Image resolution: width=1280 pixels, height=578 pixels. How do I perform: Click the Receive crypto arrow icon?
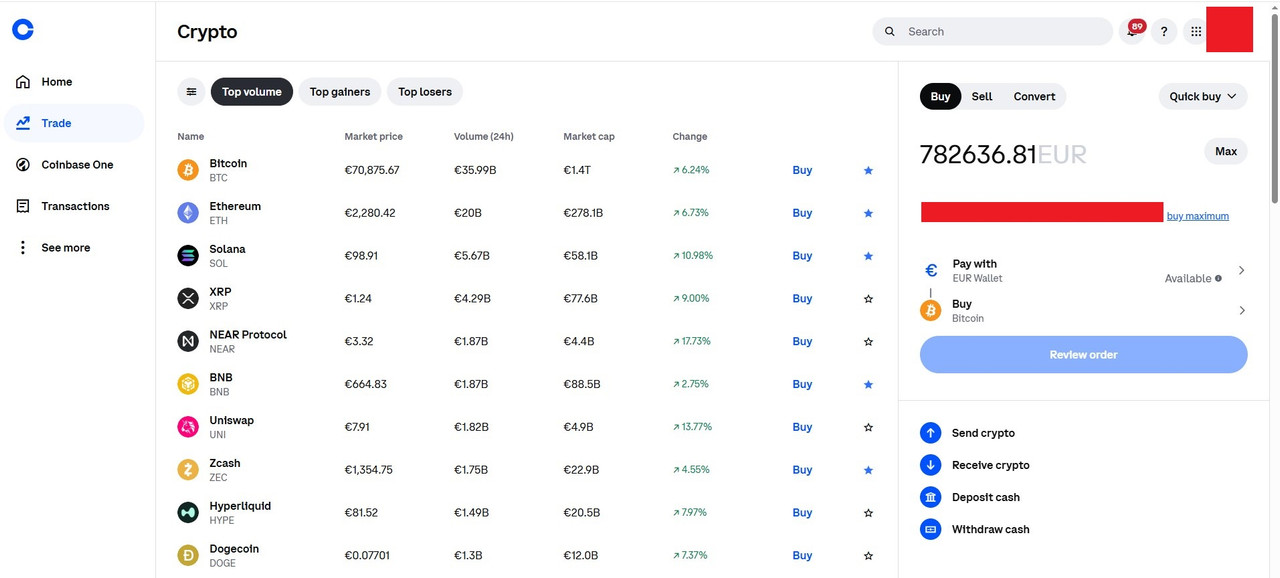pos(931,465)
